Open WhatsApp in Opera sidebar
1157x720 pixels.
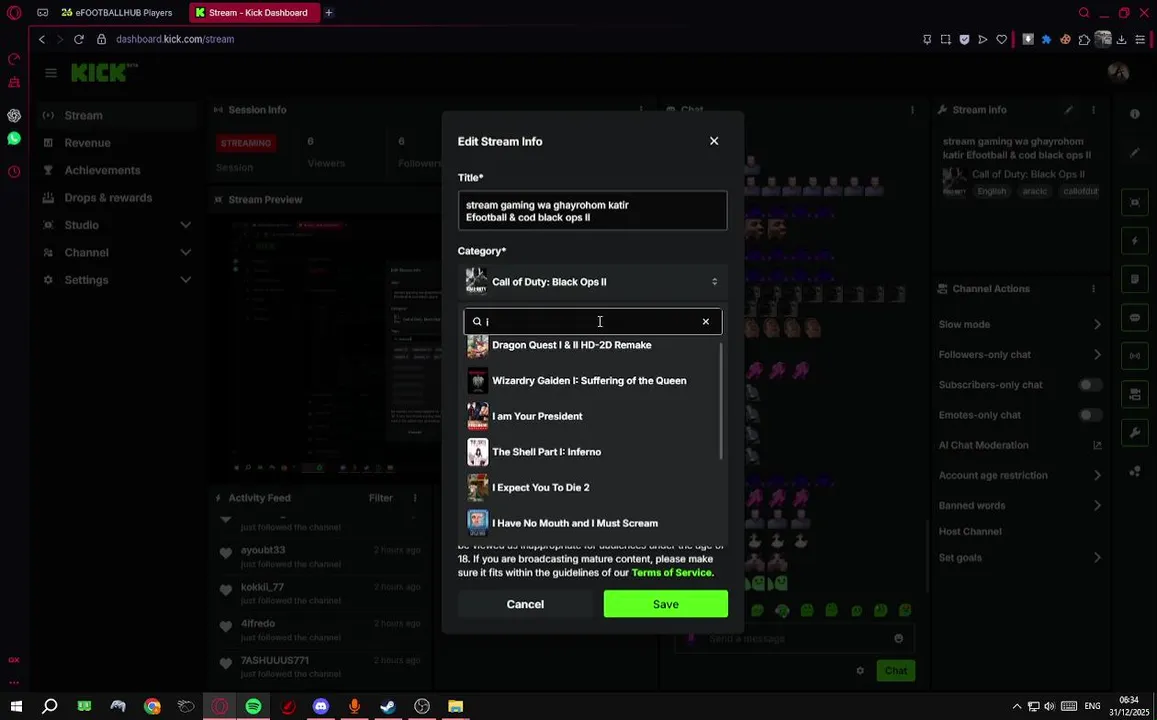point(14,139)
